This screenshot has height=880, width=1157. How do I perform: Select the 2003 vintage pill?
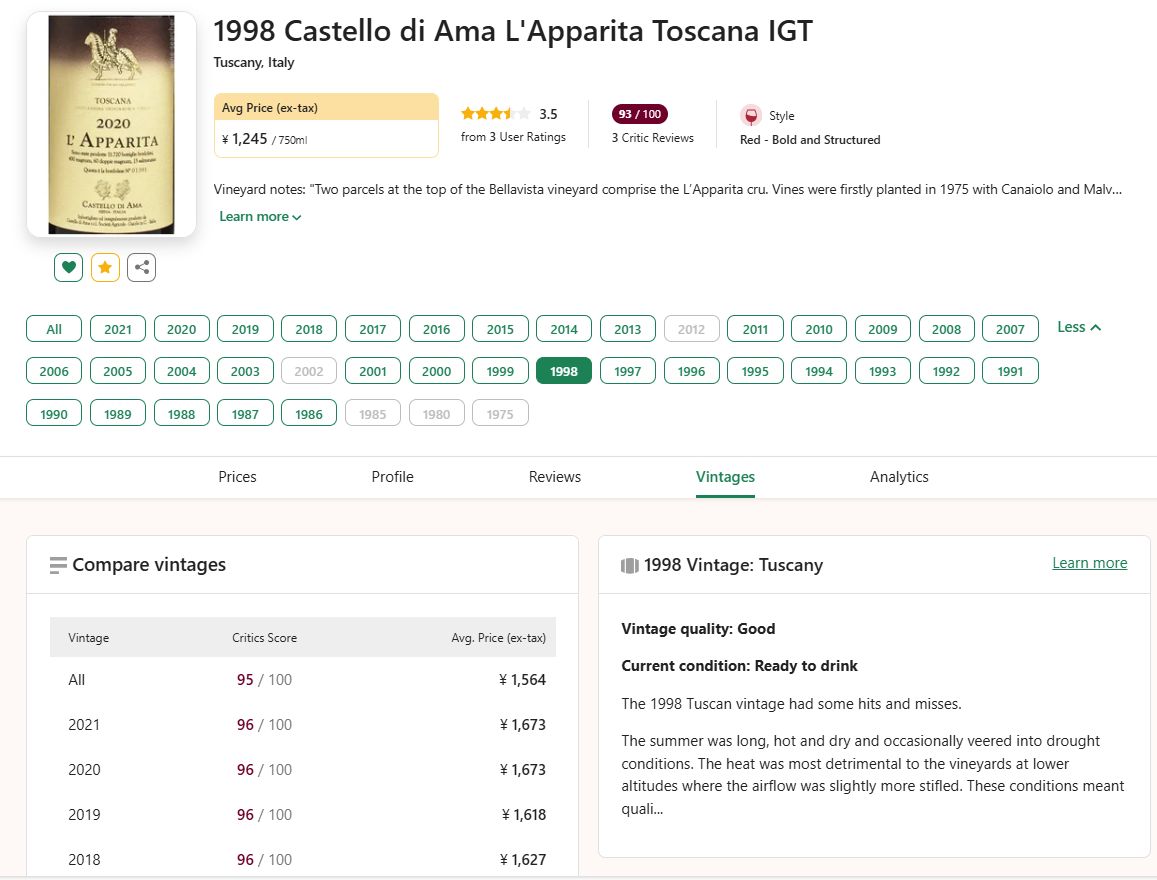point(245,371)
